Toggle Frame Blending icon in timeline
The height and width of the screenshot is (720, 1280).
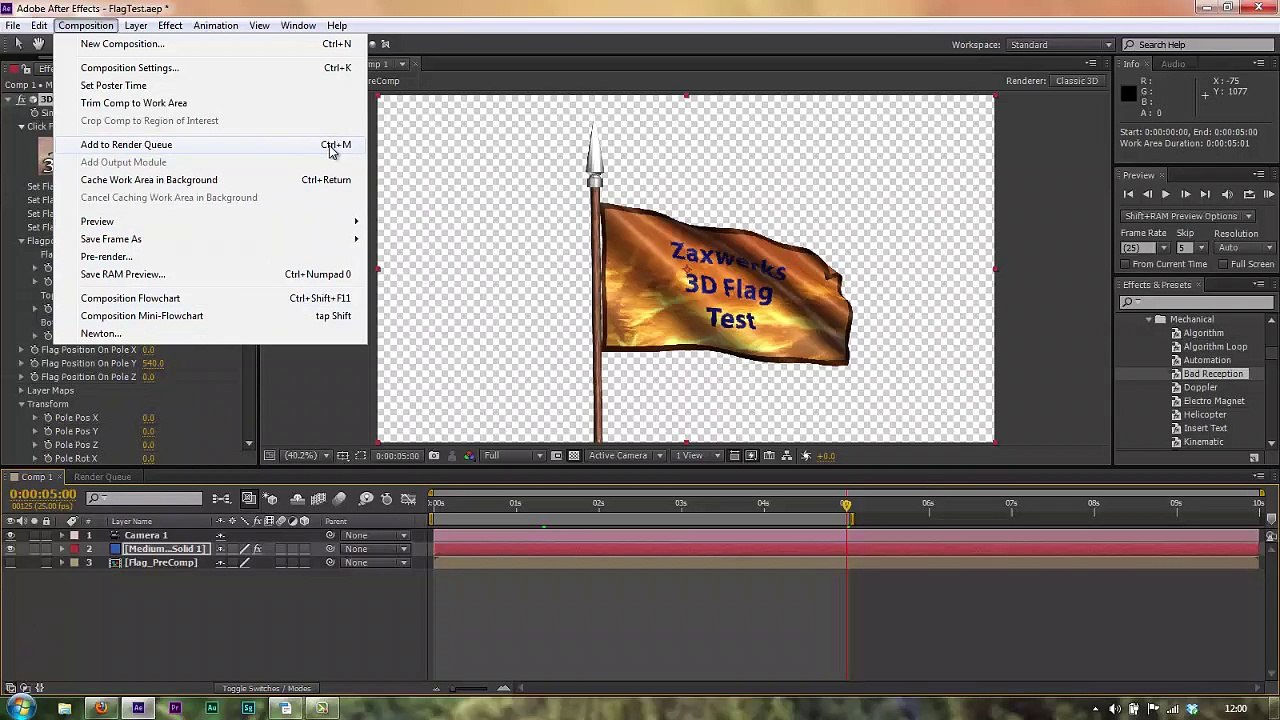click(x=318, y=499)
